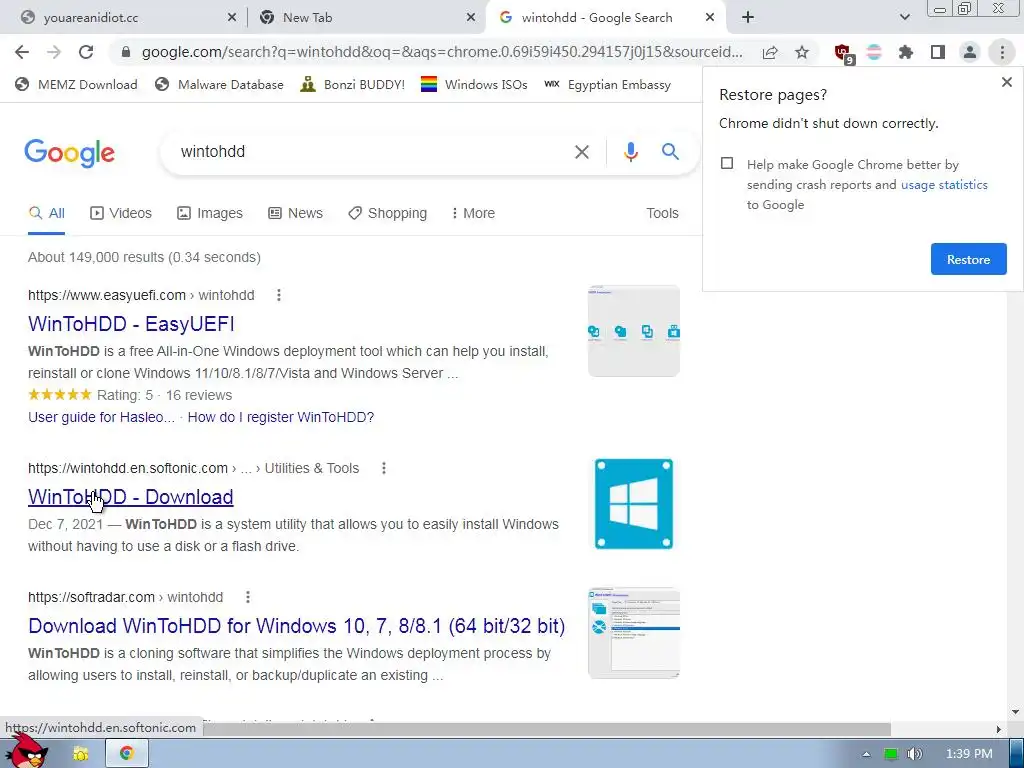Close the wintohdd Google Search tab

710,18
